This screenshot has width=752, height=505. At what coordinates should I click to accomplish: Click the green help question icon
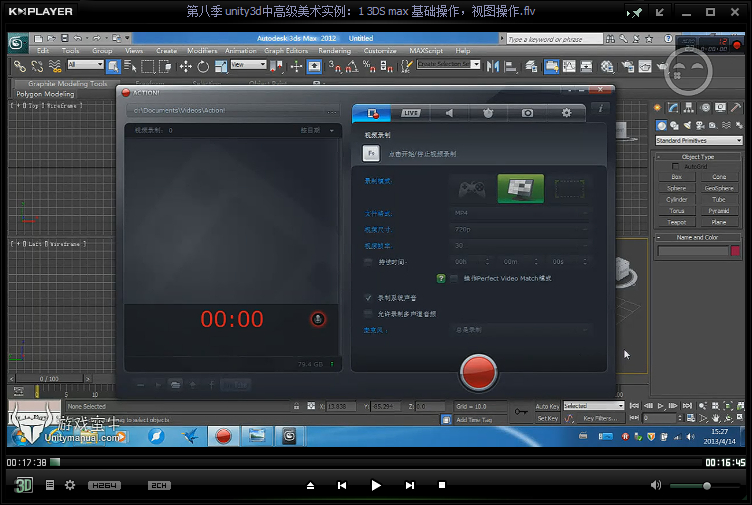pos(441,279)
